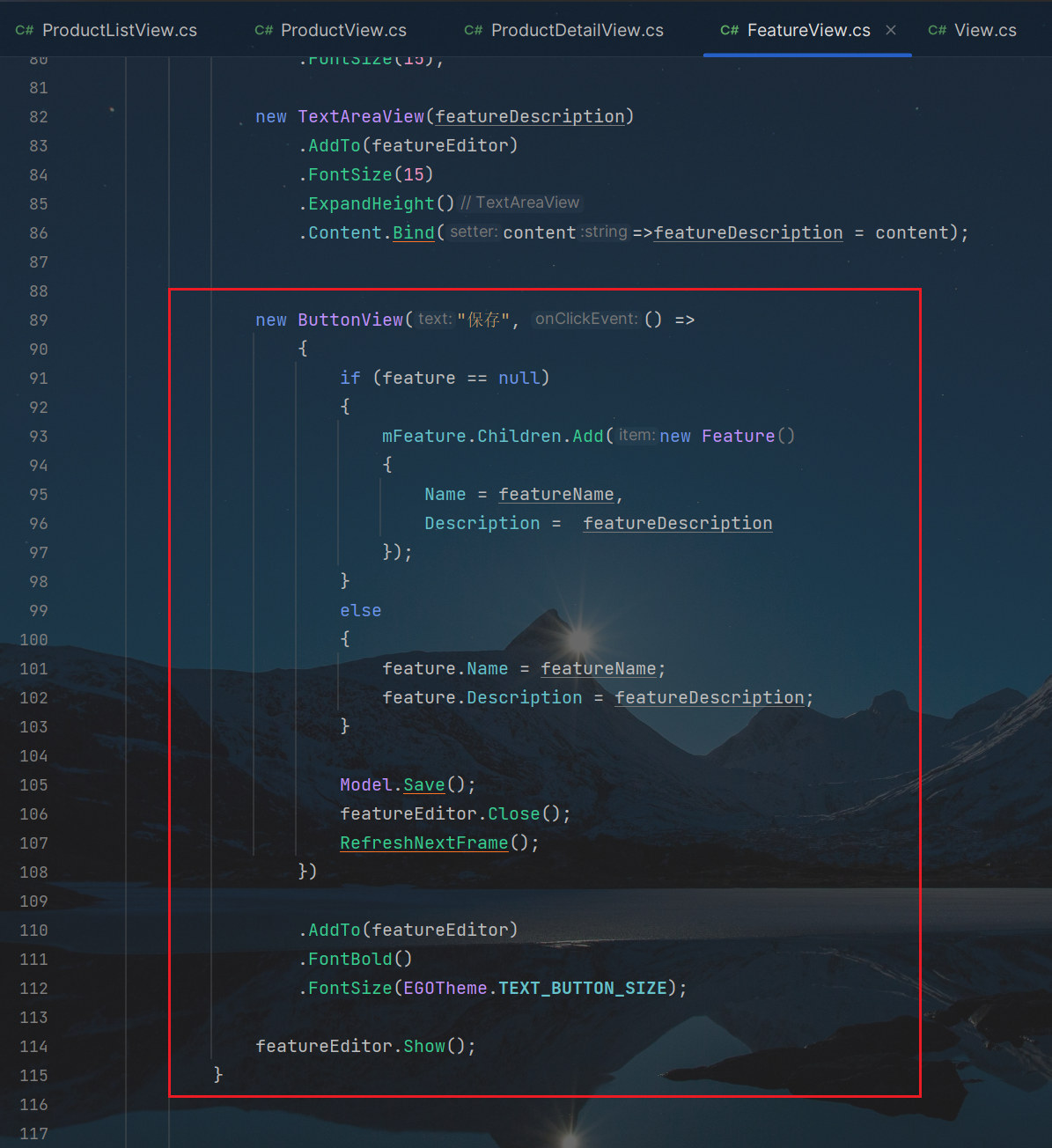Screen dimensions: 1052x1148
Task: Click the null keyword on line 91
Action: [519, 379]
